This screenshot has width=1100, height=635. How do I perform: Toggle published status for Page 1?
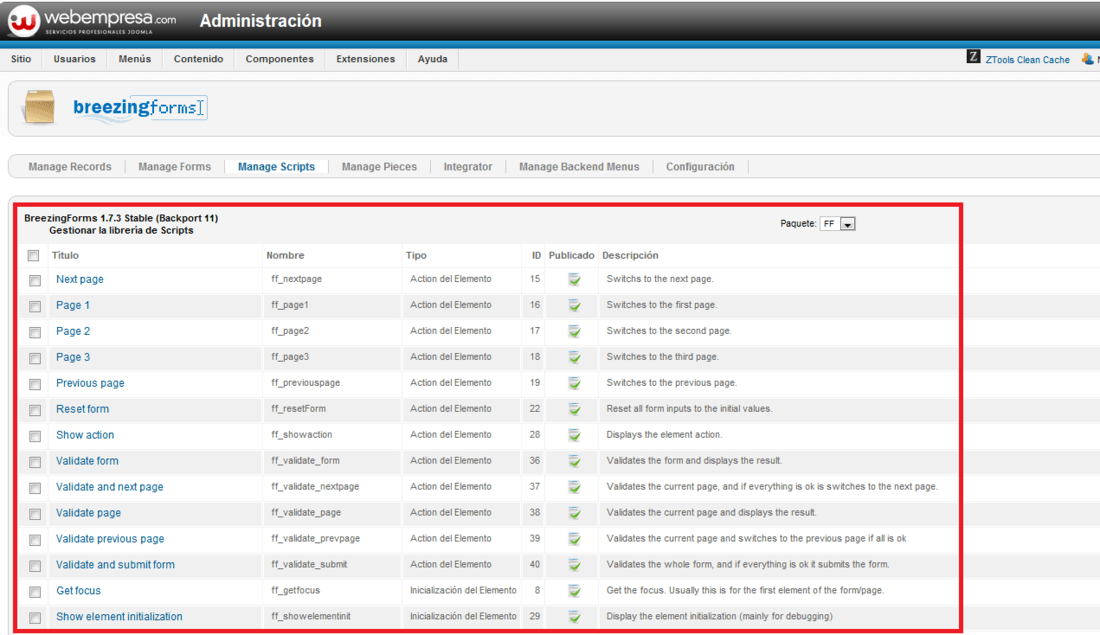click(575, 305)
